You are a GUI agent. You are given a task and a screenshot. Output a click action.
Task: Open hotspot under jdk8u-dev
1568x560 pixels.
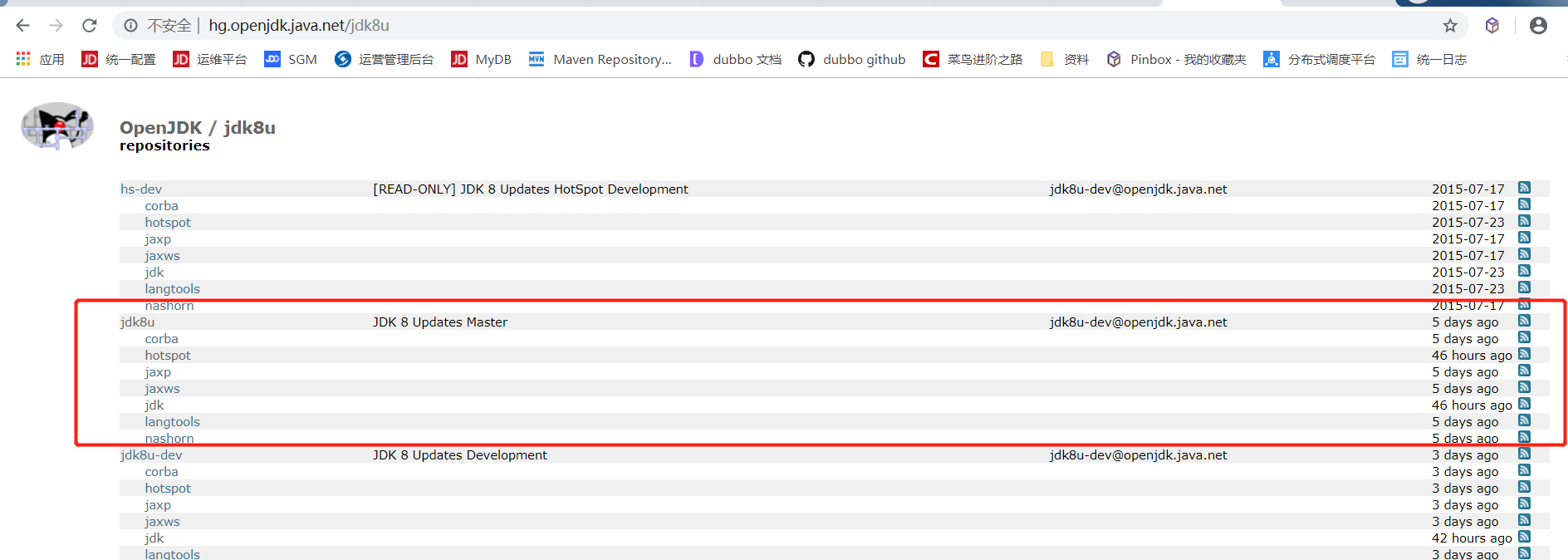[168, 489]
